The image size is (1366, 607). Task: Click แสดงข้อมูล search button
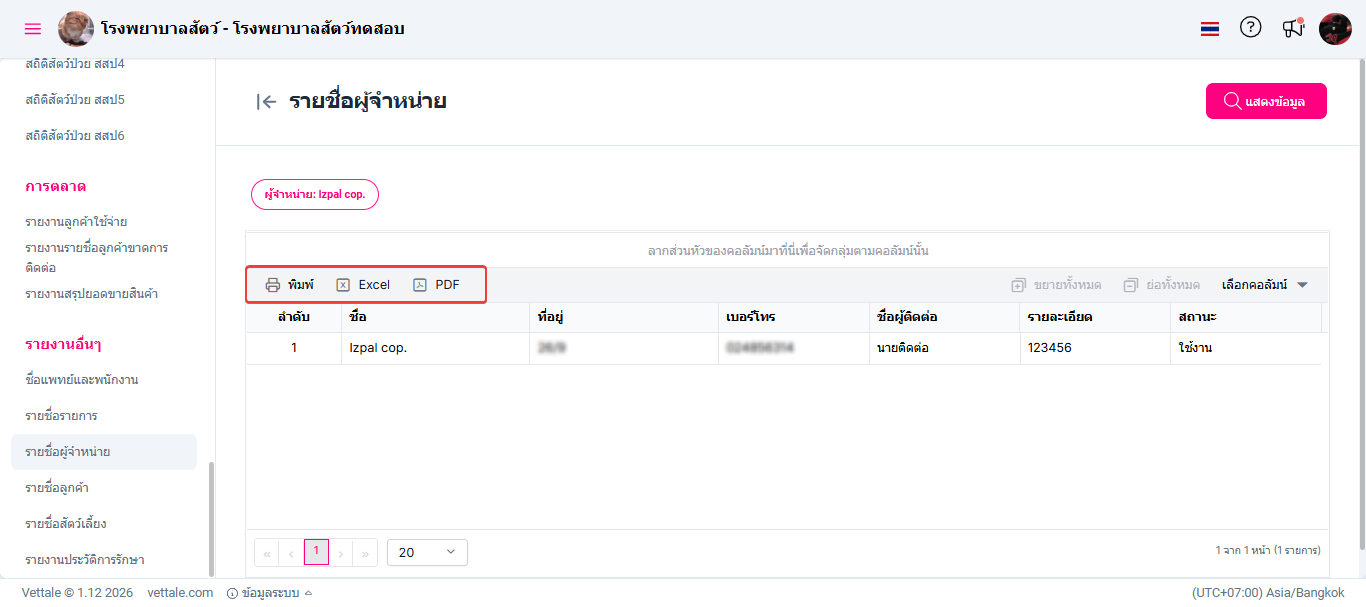1266,101
